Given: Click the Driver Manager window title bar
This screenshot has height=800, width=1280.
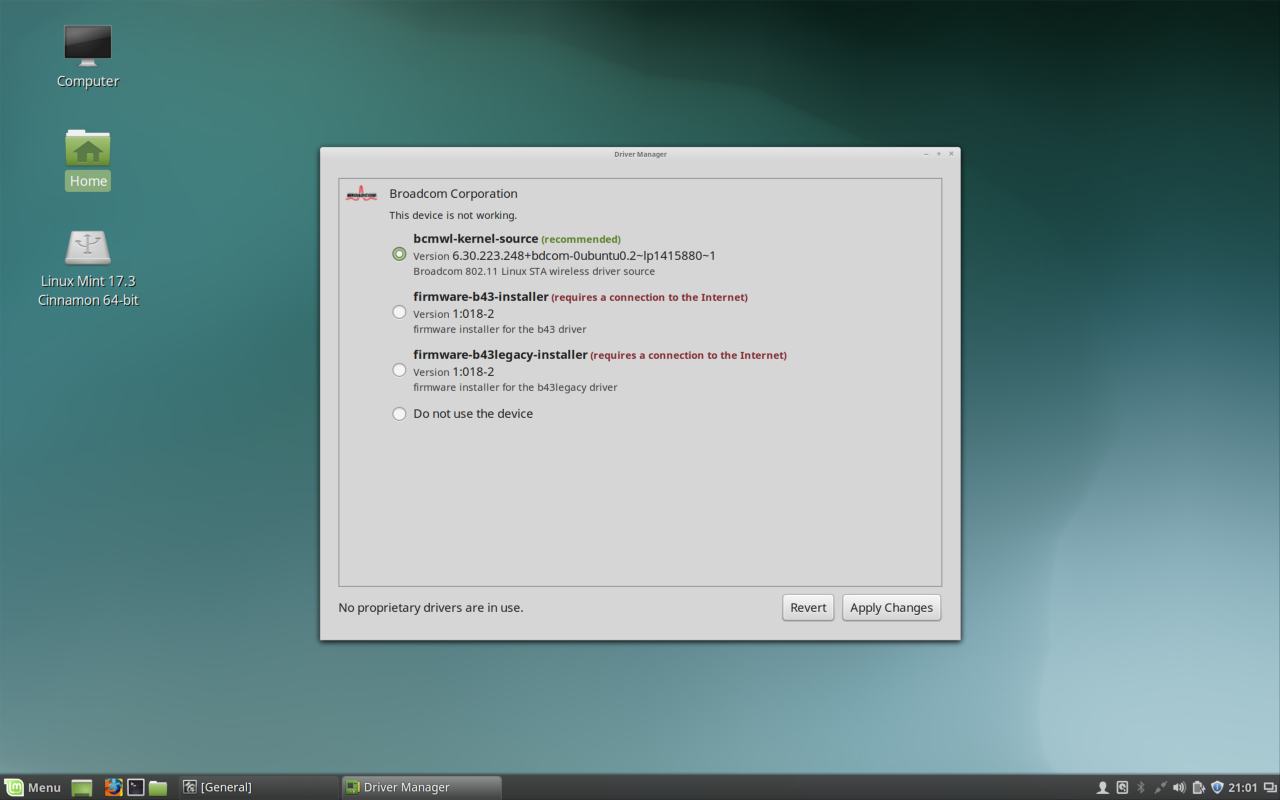Looking at the screenshot, I should click(640, 154).
